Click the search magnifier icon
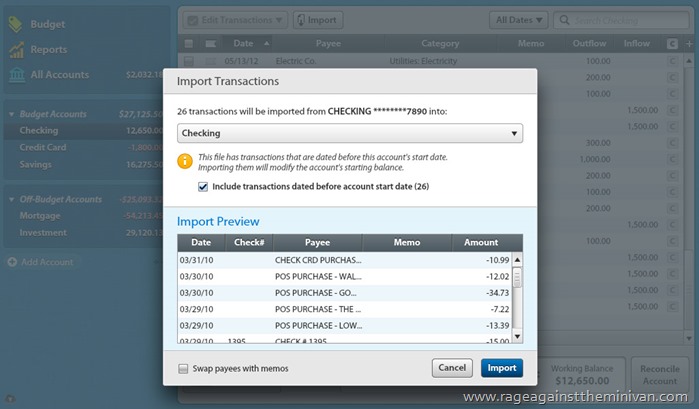Viewport: 699px width, 409px height. point(564,20)
